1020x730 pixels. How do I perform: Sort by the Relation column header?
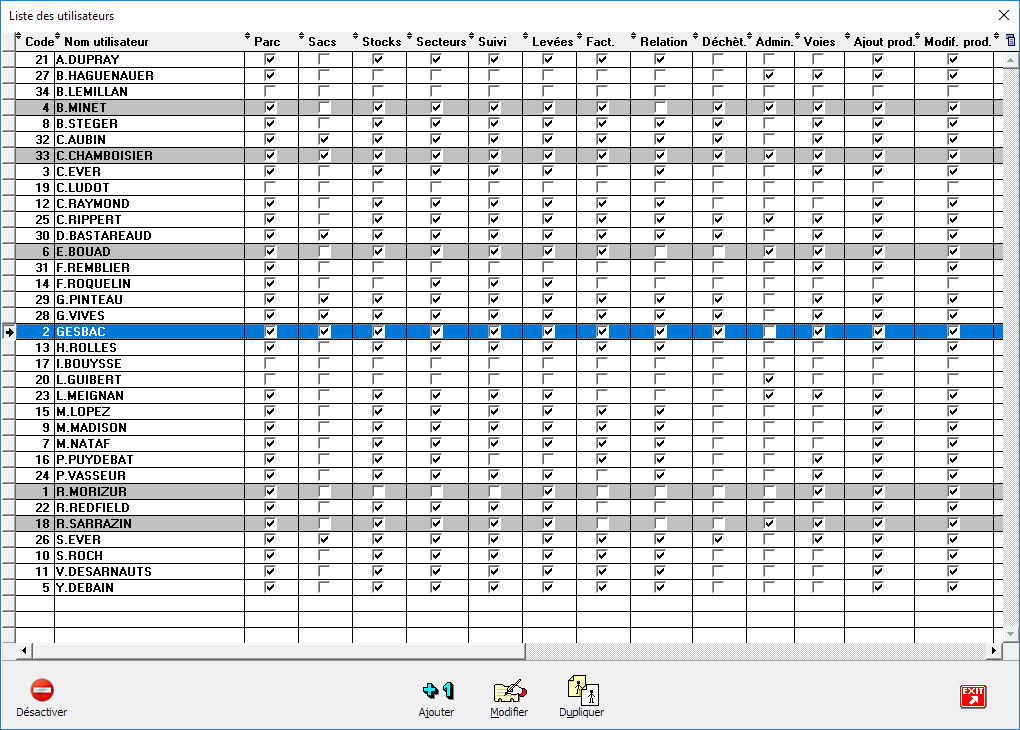[664, 42]
